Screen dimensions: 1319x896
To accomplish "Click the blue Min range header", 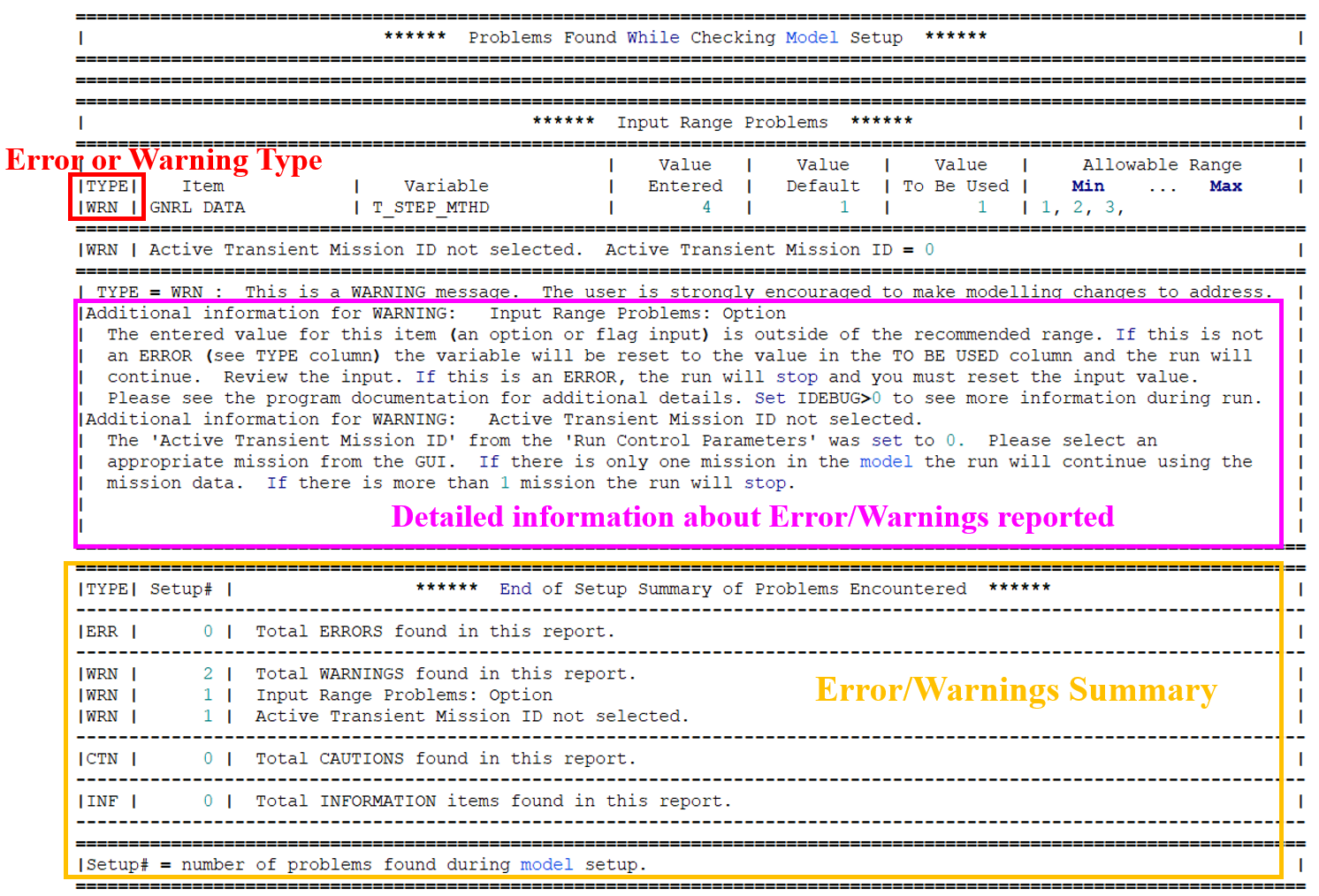I will point(1087,186).
